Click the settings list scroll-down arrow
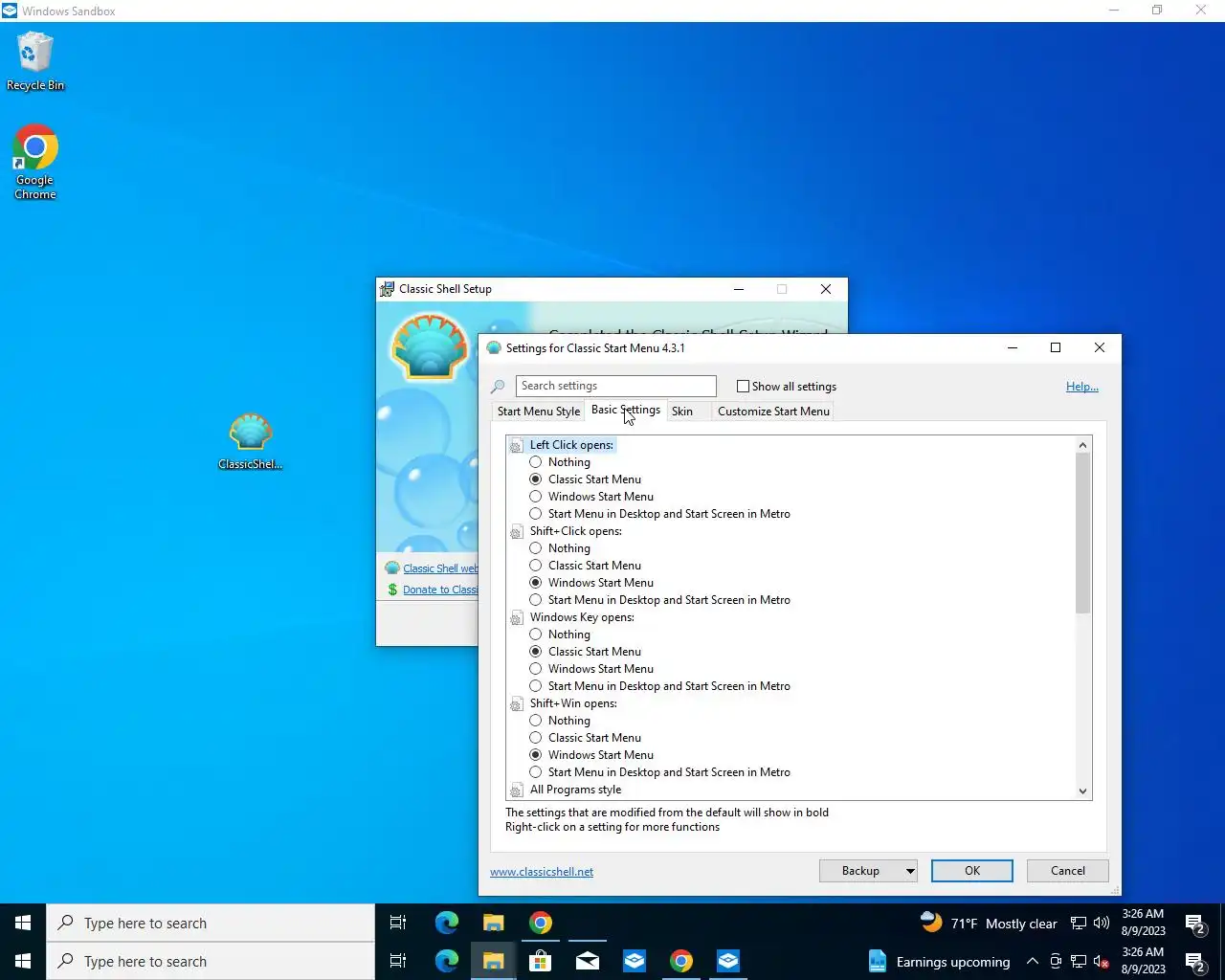The height and width of the screenshot is (980, 1225). [x=1082, y=791]
